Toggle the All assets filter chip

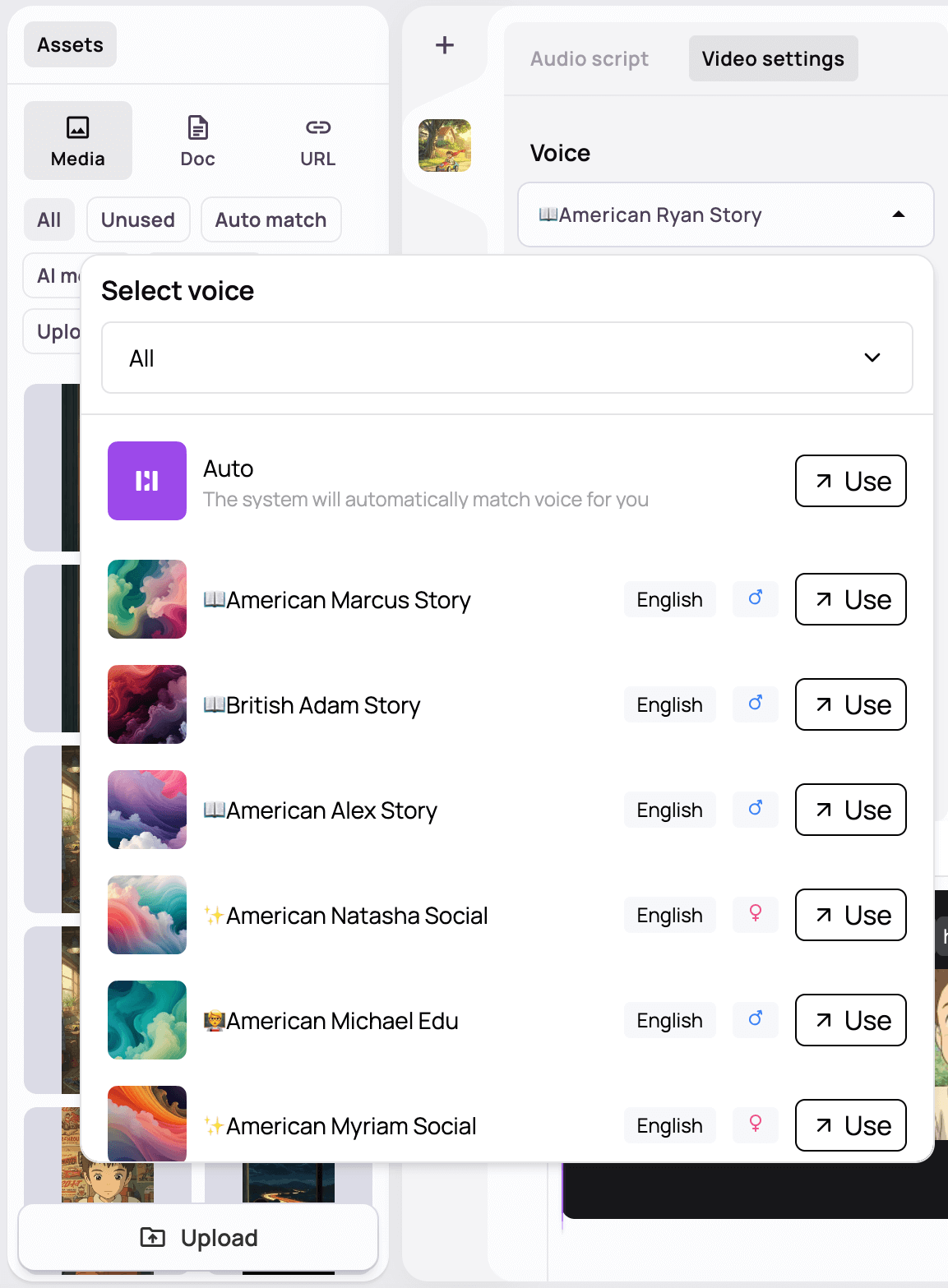click(49, 219)
